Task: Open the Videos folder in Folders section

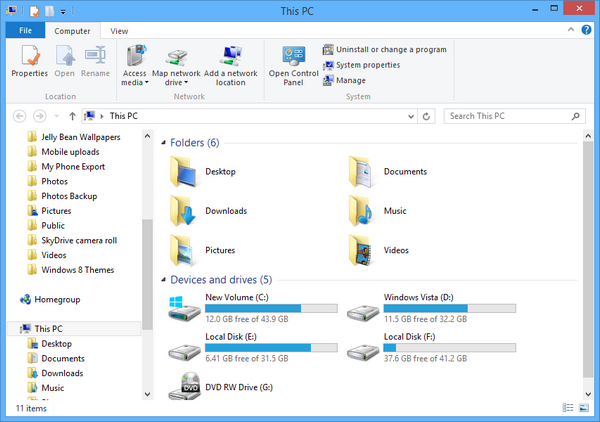Action: (379, 250)
